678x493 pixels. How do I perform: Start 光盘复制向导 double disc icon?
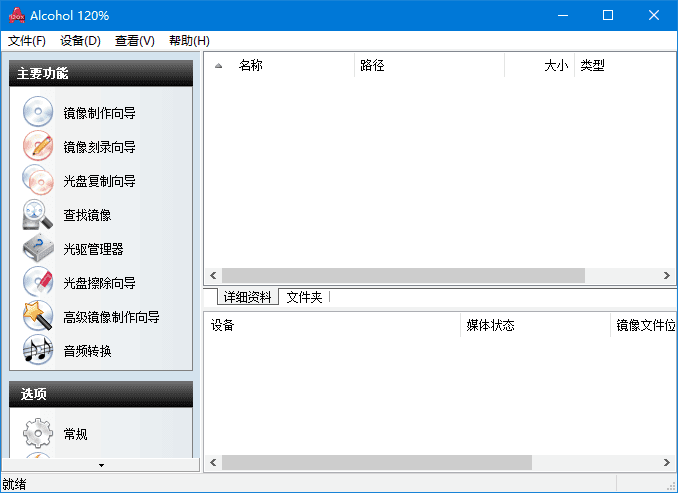38,180
